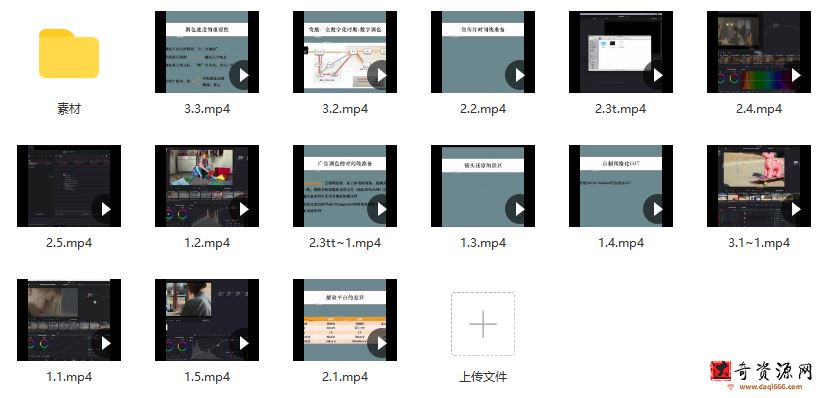The image size is (820, 398).
Task: Play the 3.3.mp4 video
Action: coord(242,75)
